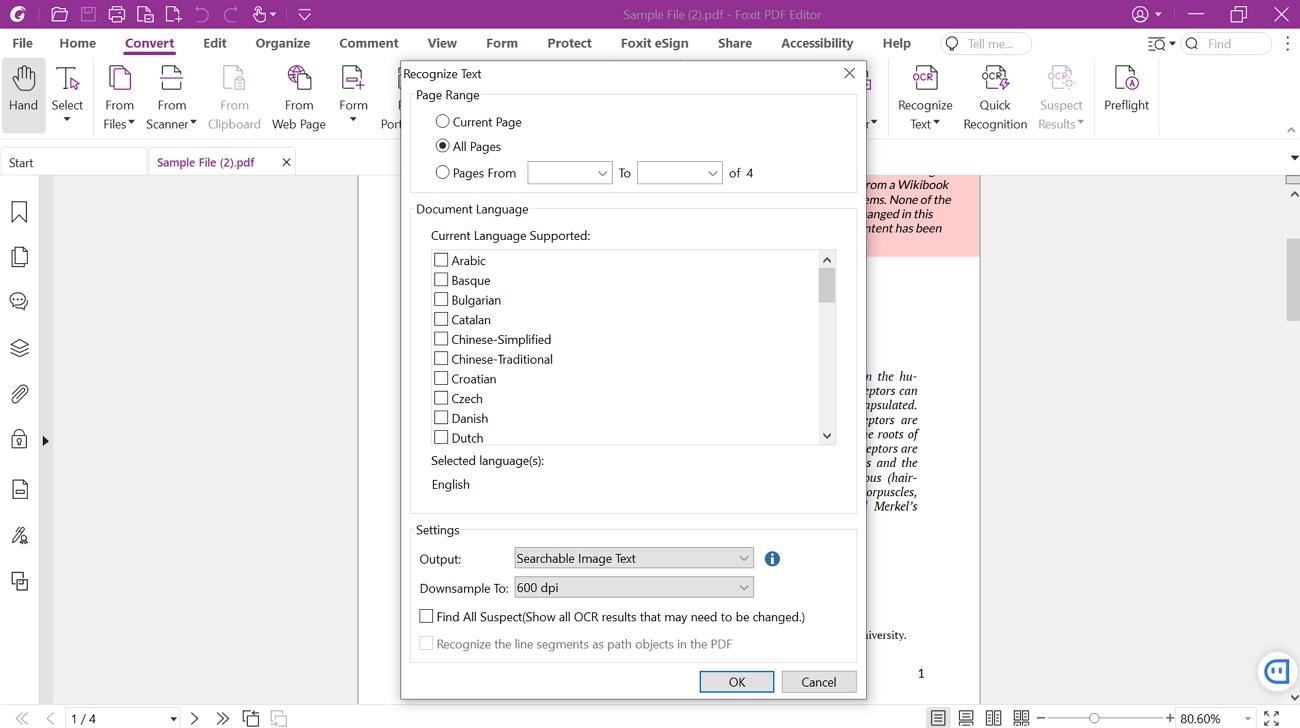Click OK in Recognize Text dialog
Screen dimensions: 1300x728
tap(737, 682)
